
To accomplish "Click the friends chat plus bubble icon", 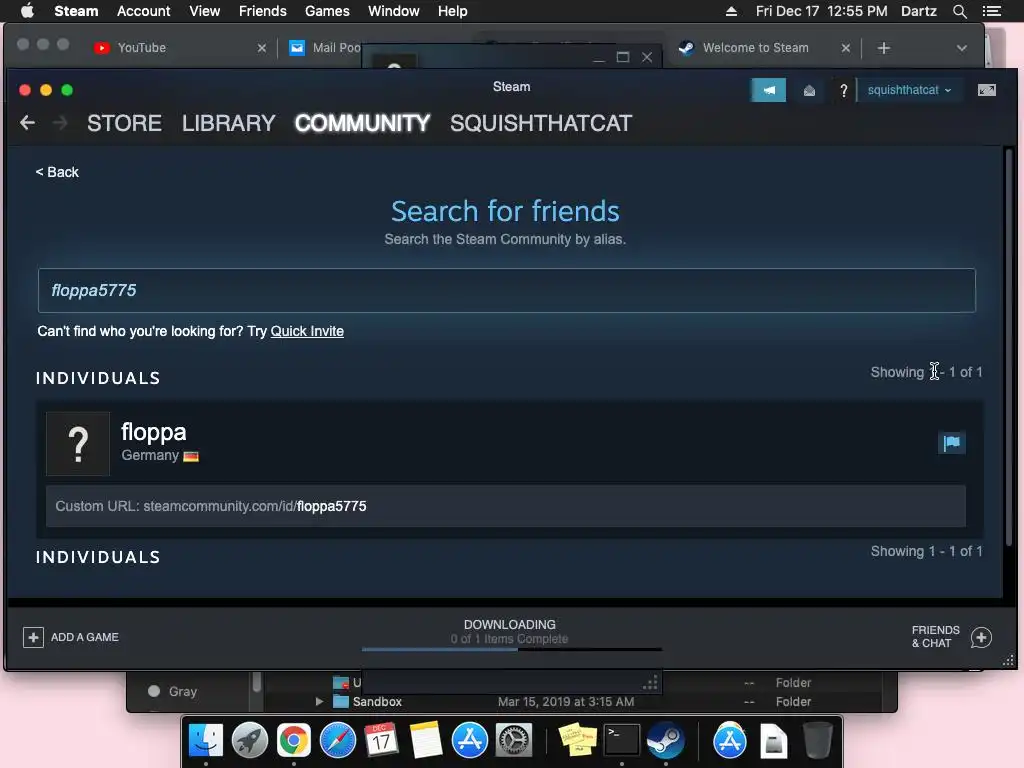I will coord(981,637).
